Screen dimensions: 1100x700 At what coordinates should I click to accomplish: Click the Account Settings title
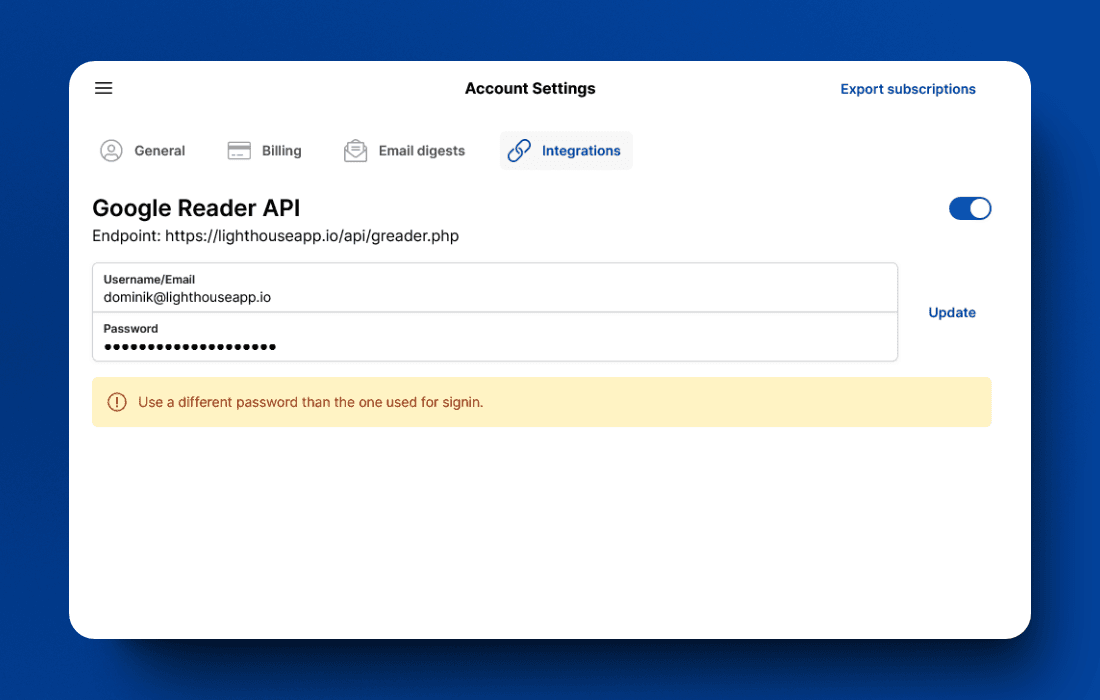pyautogui.click(x=530, y=89)
